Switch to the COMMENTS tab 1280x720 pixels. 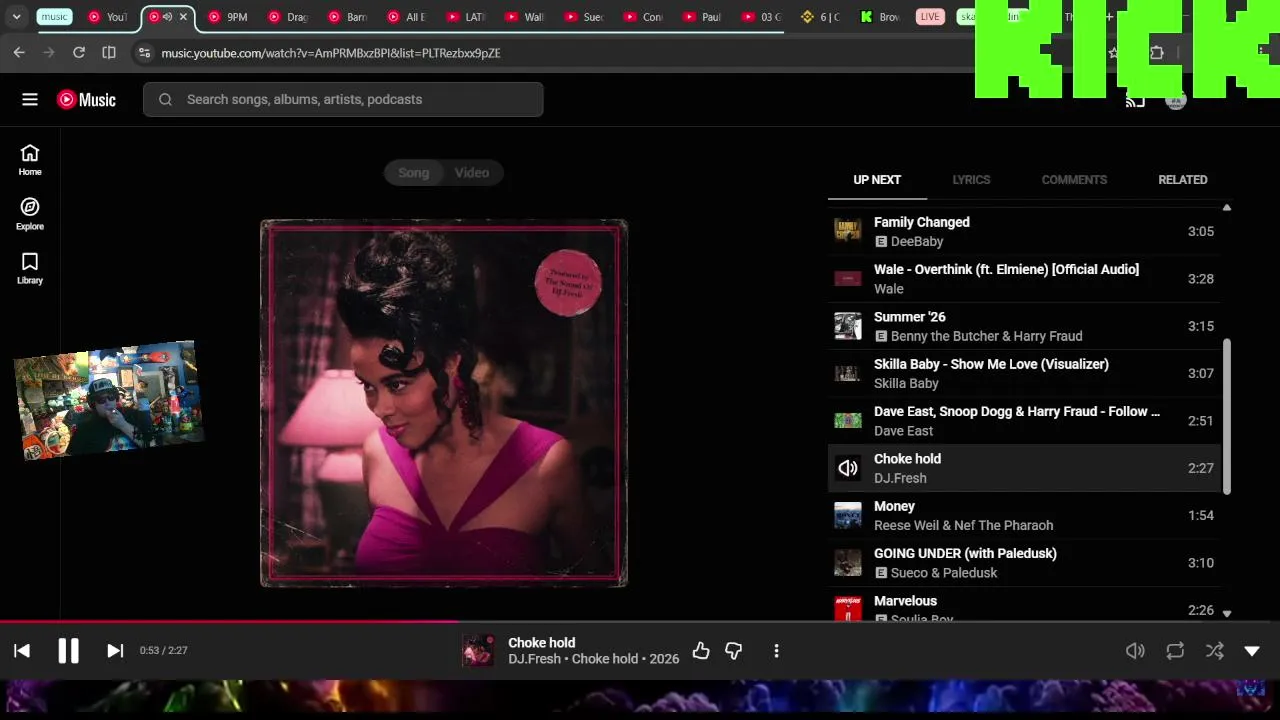click(1074, 180)
